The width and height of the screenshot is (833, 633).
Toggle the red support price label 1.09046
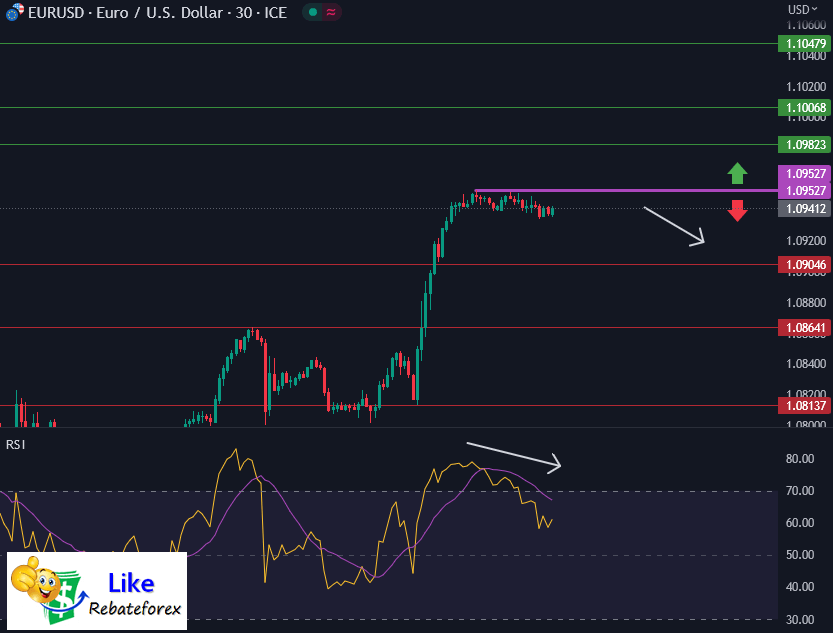804,264
